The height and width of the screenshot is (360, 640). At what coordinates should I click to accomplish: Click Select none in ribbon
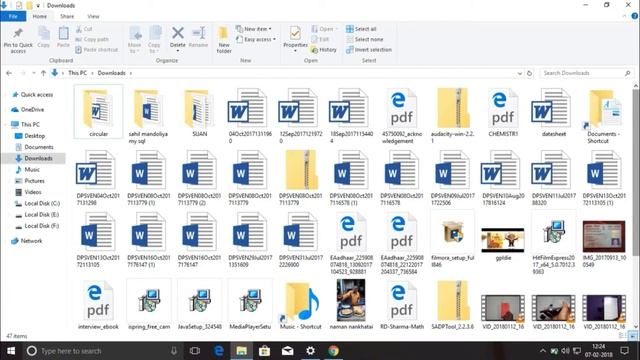(x=364, y=40)
